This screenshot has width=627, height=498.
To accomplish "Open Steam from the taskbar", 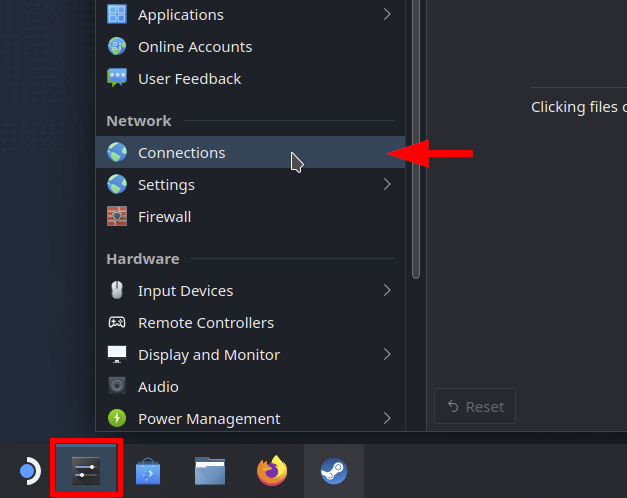I will pyautogui.click(x=334, y=471).
